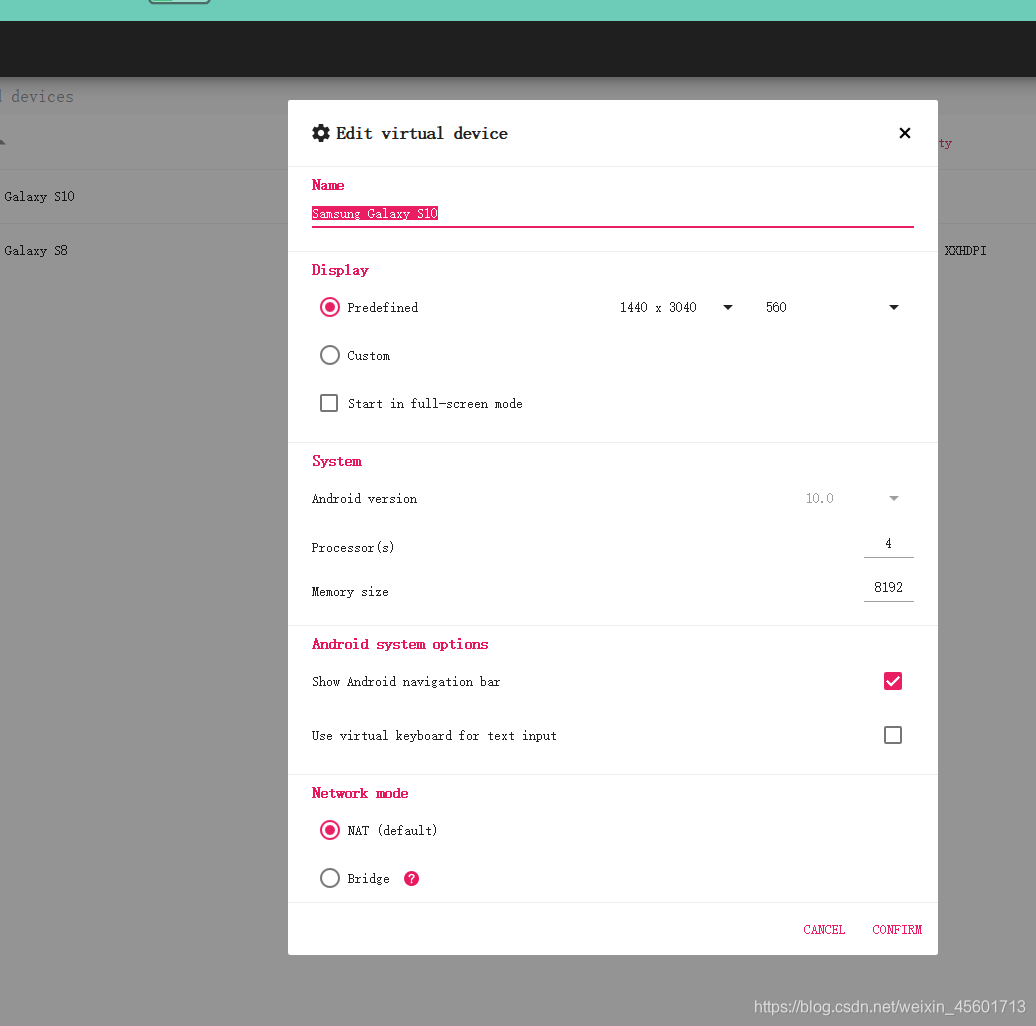Click the Display section heading
Viewport: 1036px width, 1026px height.
coord(340,270)
